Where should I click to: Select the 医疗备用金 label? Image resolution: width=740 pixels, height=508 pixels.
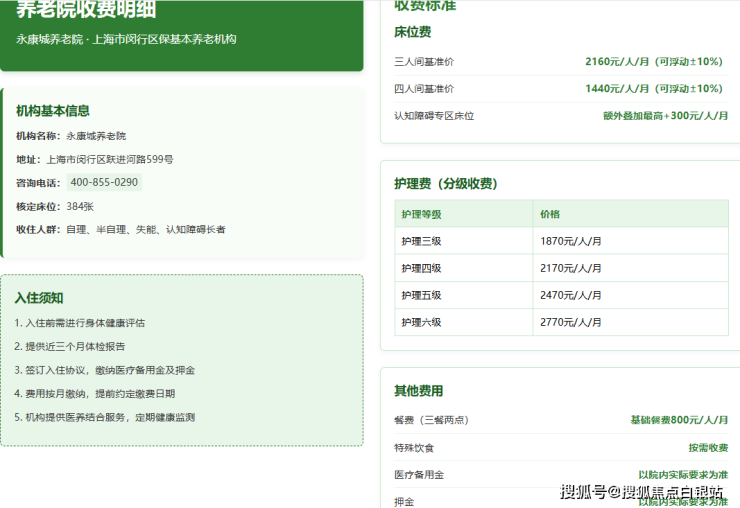pos(419,475)
